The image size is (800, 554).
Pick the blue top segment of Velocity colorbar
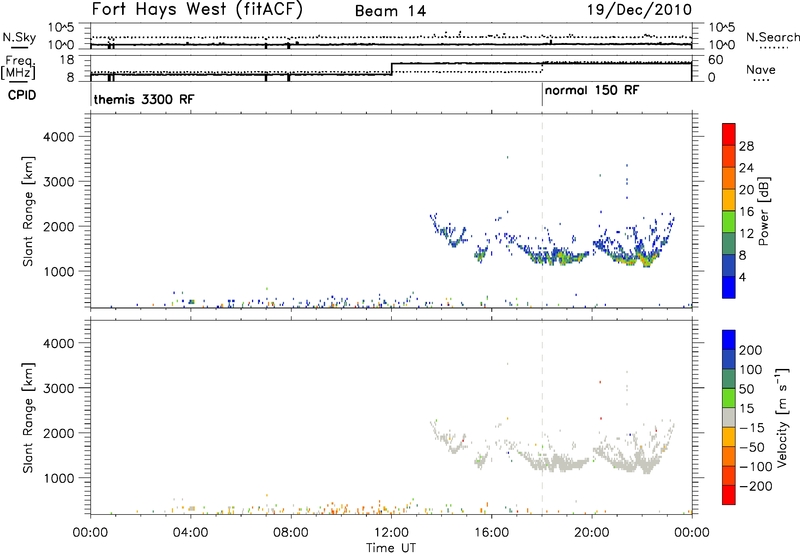point(729,340)
